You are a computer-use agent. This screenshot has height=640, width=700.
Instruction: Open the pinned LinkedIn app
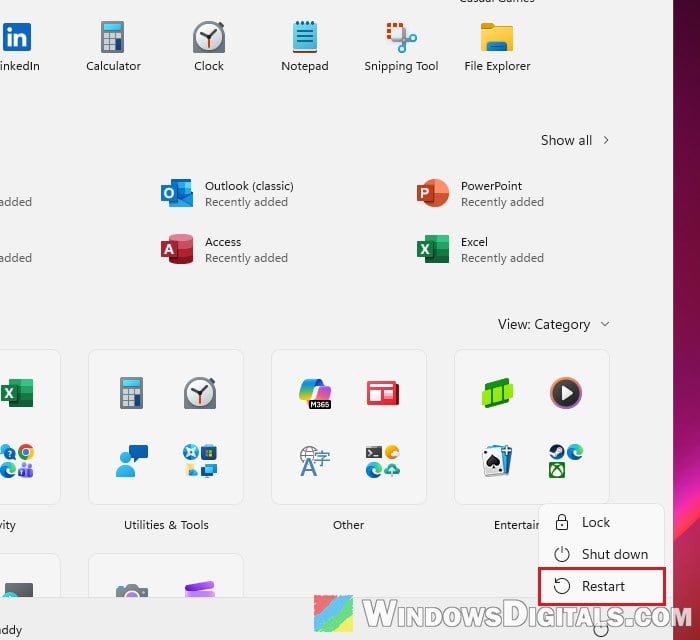18,46
